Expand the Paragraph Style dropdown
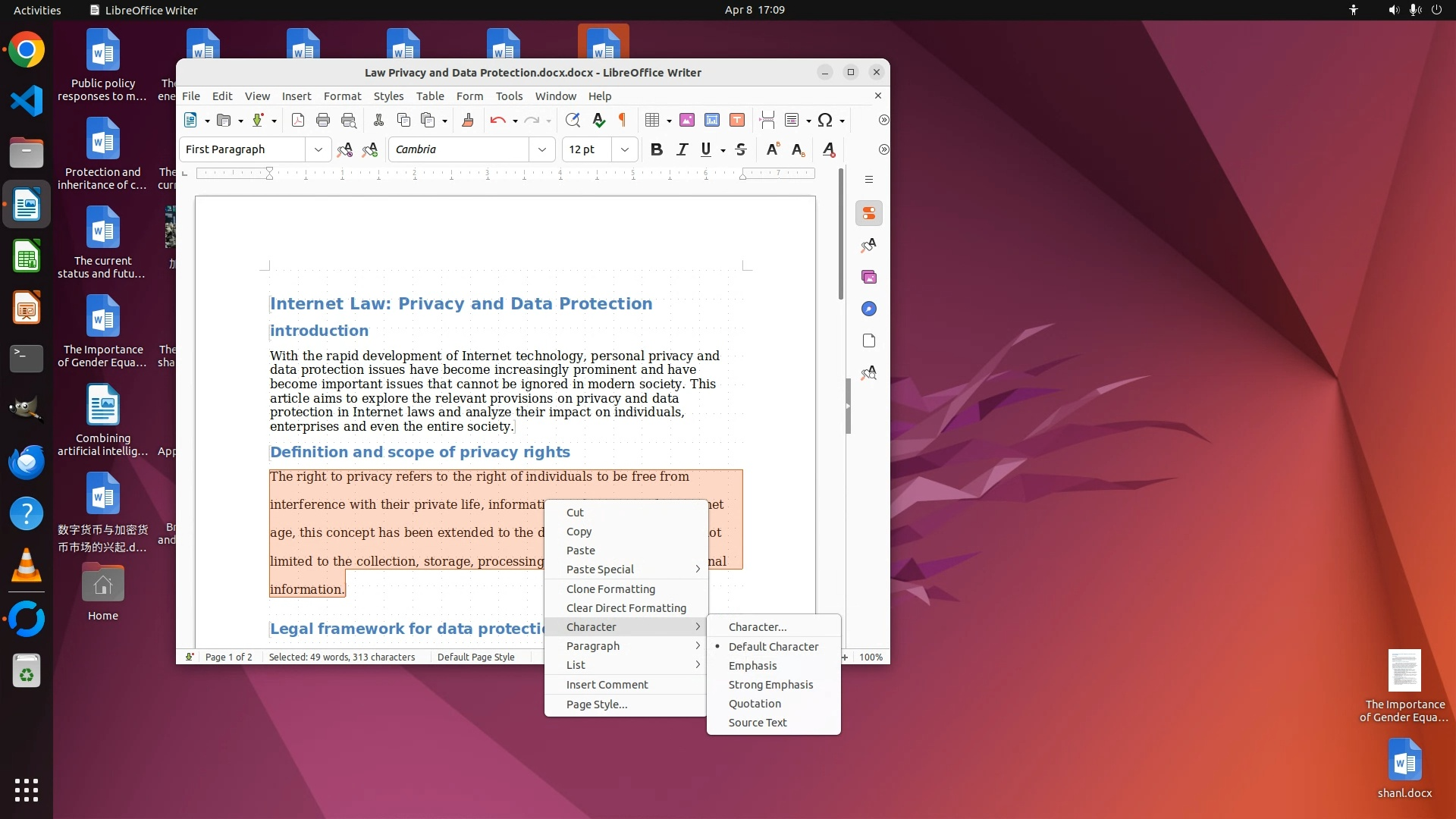The image size is (1456, 819). coord(318,149)
